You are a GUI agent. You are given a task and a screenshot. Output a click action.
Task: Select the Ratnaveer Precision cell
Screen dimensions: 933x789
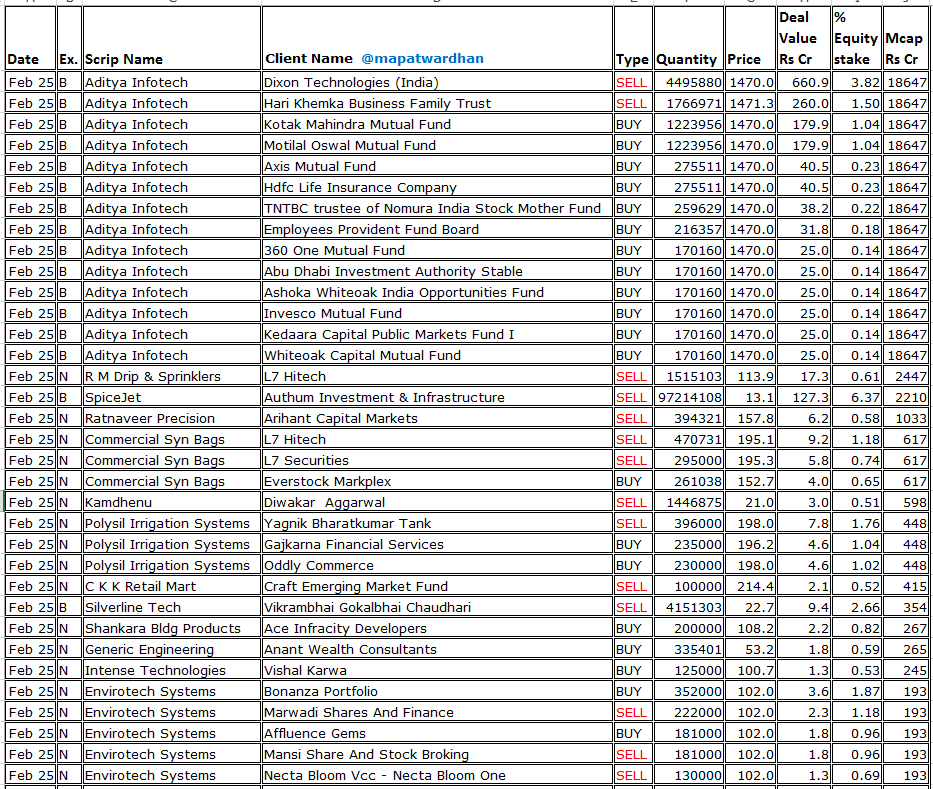pyautogui.click(x=171, y=418)
